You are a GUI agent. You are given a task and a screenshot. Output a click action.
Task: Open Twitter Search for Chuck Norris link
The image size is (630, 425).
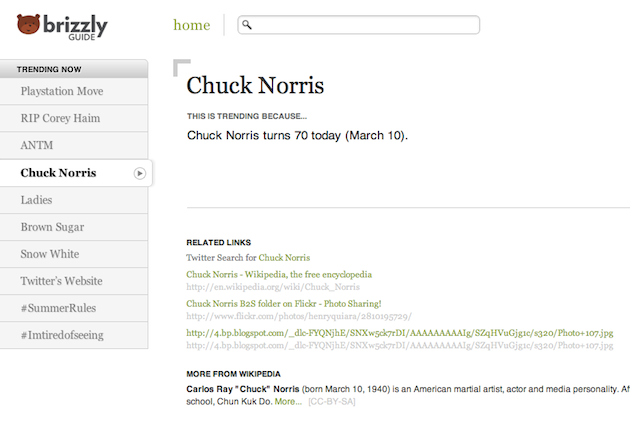tap(284, 258)
